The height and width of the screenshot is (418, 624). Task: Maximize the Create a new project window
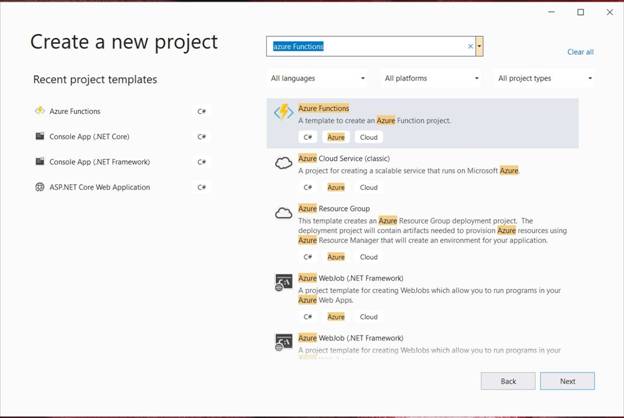581,12
